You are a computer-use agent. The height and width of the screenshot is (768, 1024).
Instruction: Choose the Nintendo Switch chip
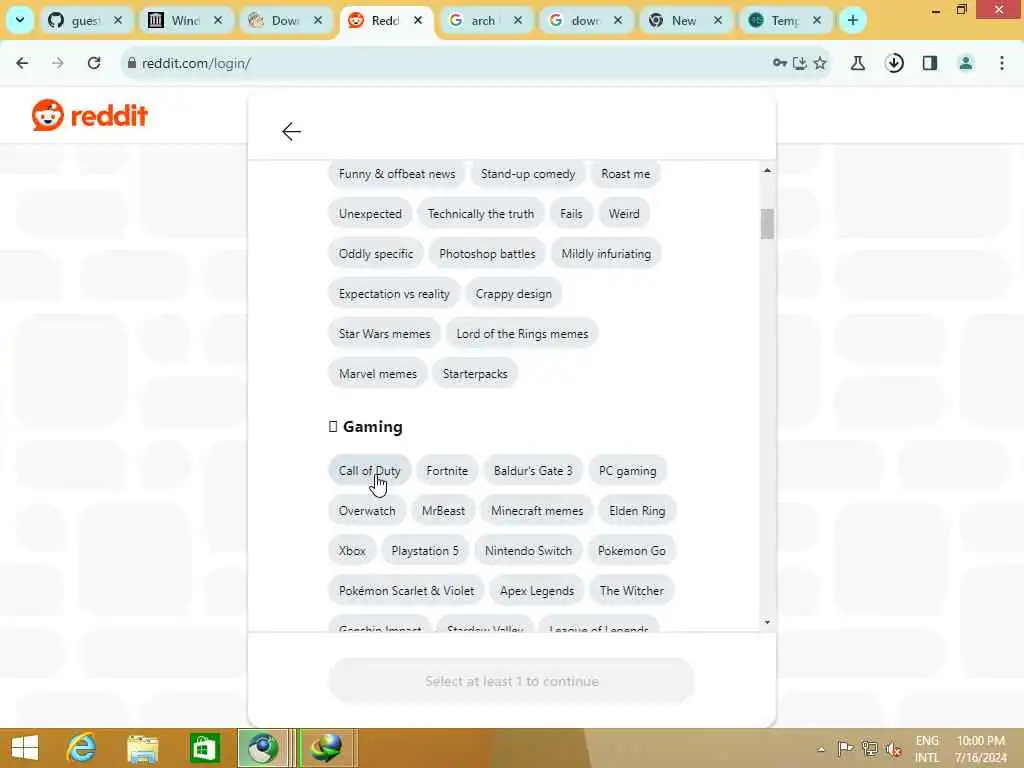528,551
